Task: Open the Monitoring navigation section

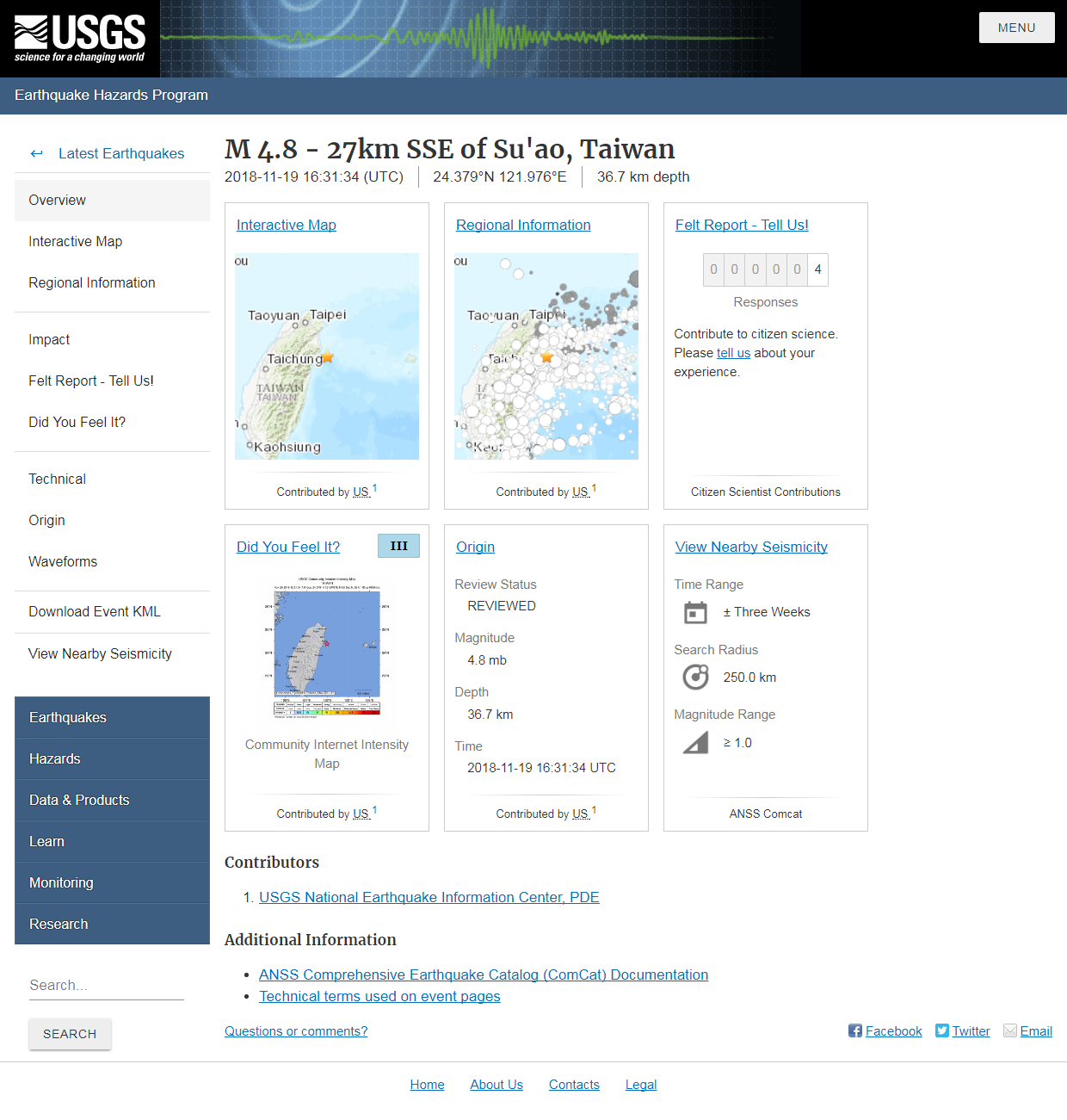Action: click(x=112, y=882)
